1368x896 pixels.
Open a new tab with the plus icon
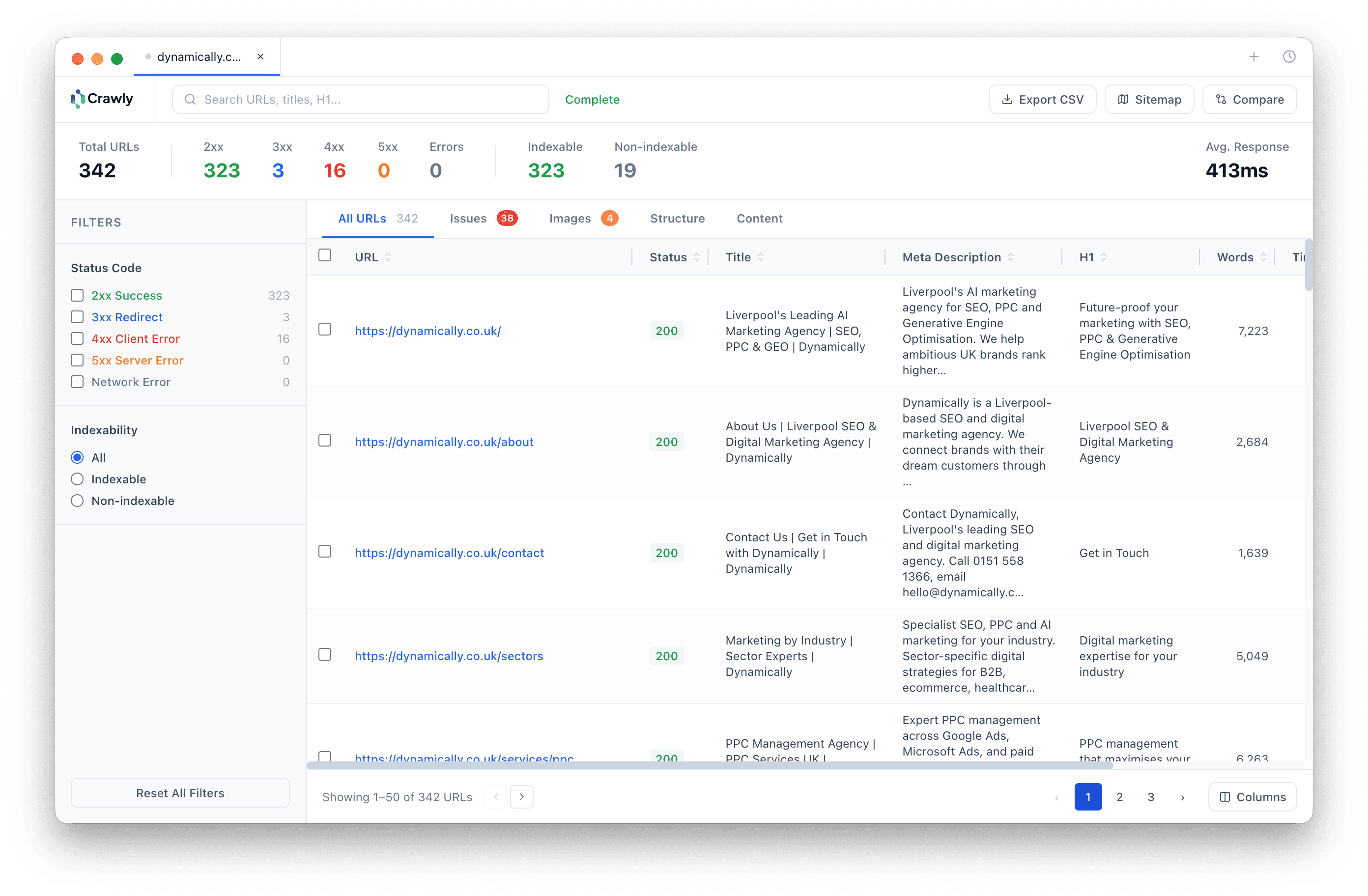point(1254,56)
